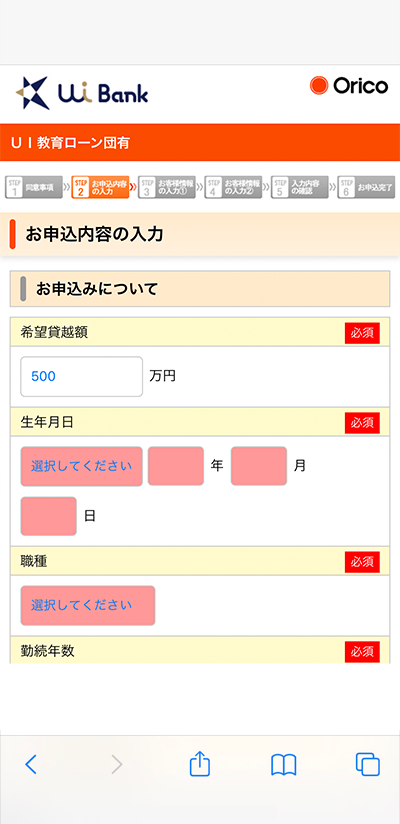
Task: Select the STEP 2 お申込内容の入力 indicator
Action: click(x=100, y=187)
